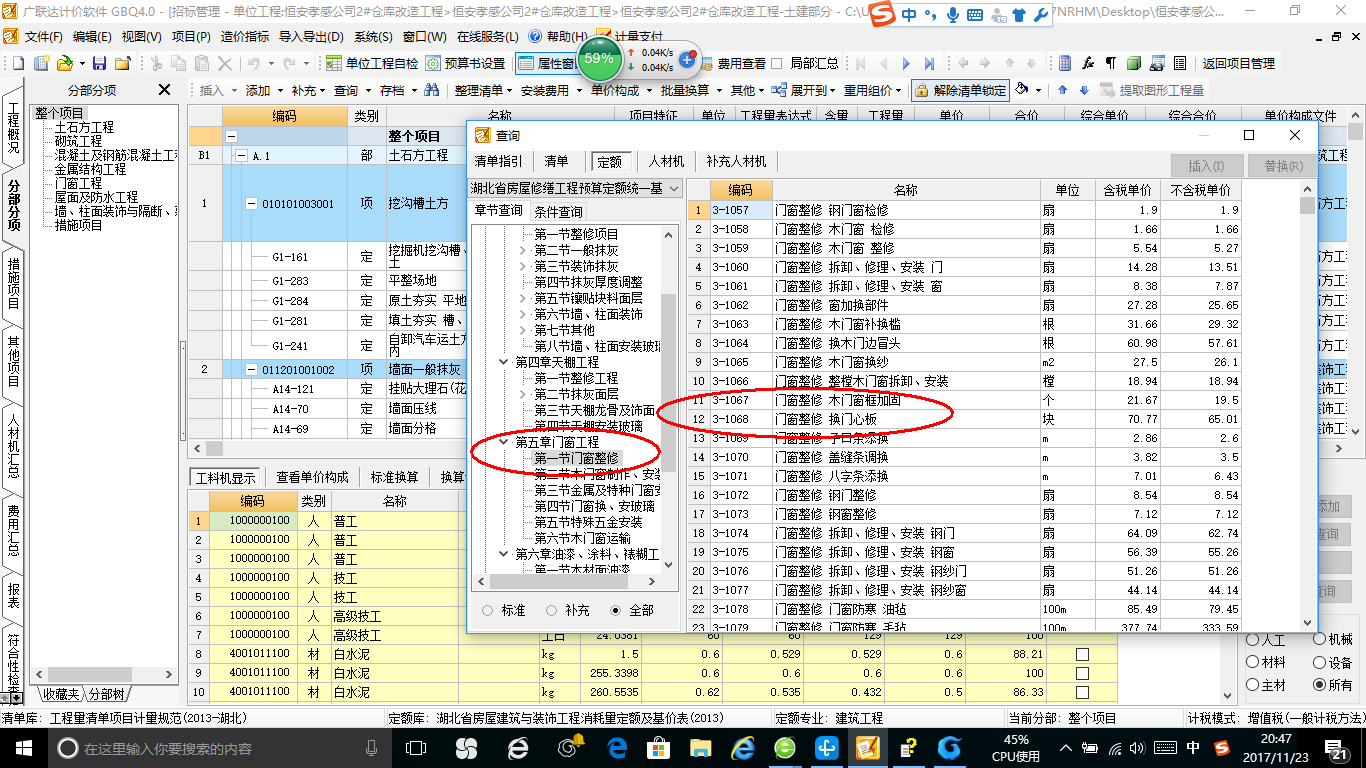Click the blue move-up arrow icon
The height and width of the screenshot is (768, 1366).
tap(1062, 90)
